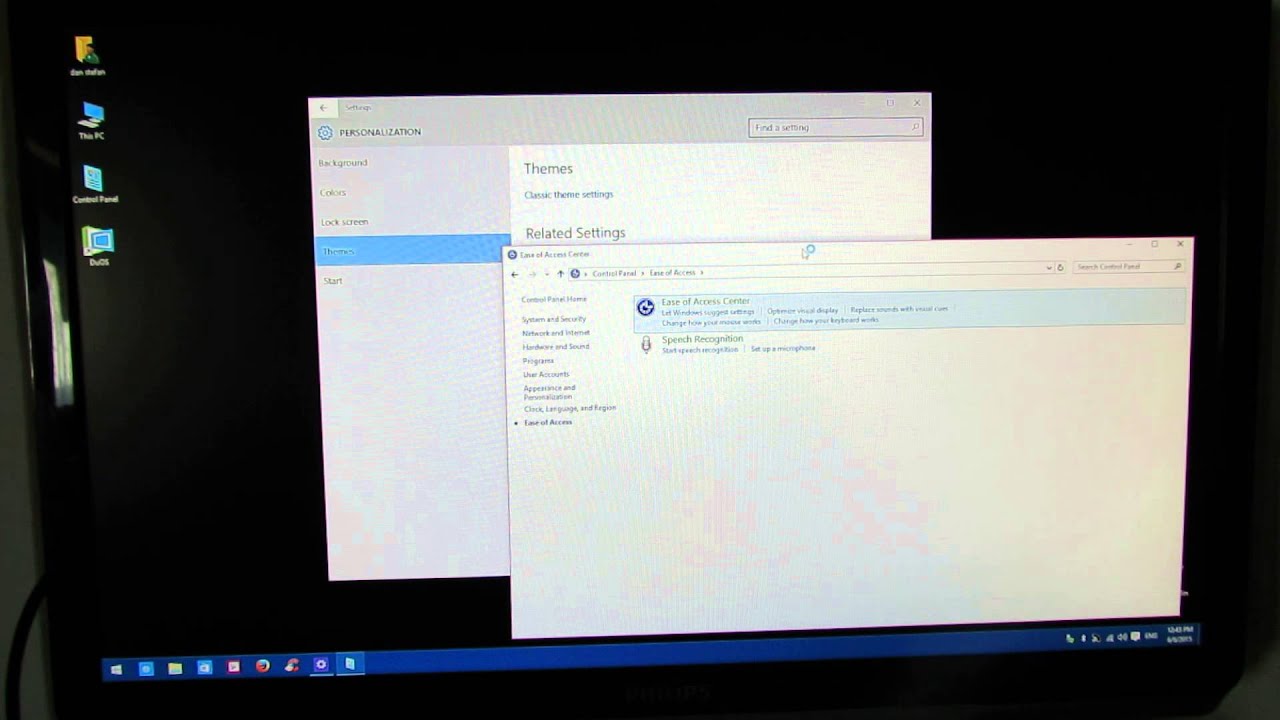The image size is (1280, 720).
Task: Open Network and Internet category
Action: (x=556, y=333)
